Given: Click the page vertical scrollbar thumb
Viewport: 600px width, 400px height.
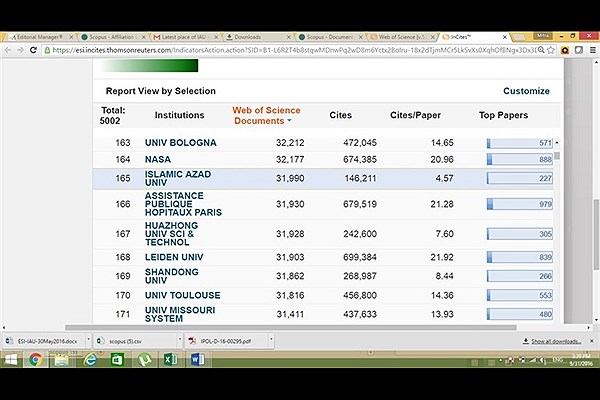Looking at the screenshot, I should 596,233.
